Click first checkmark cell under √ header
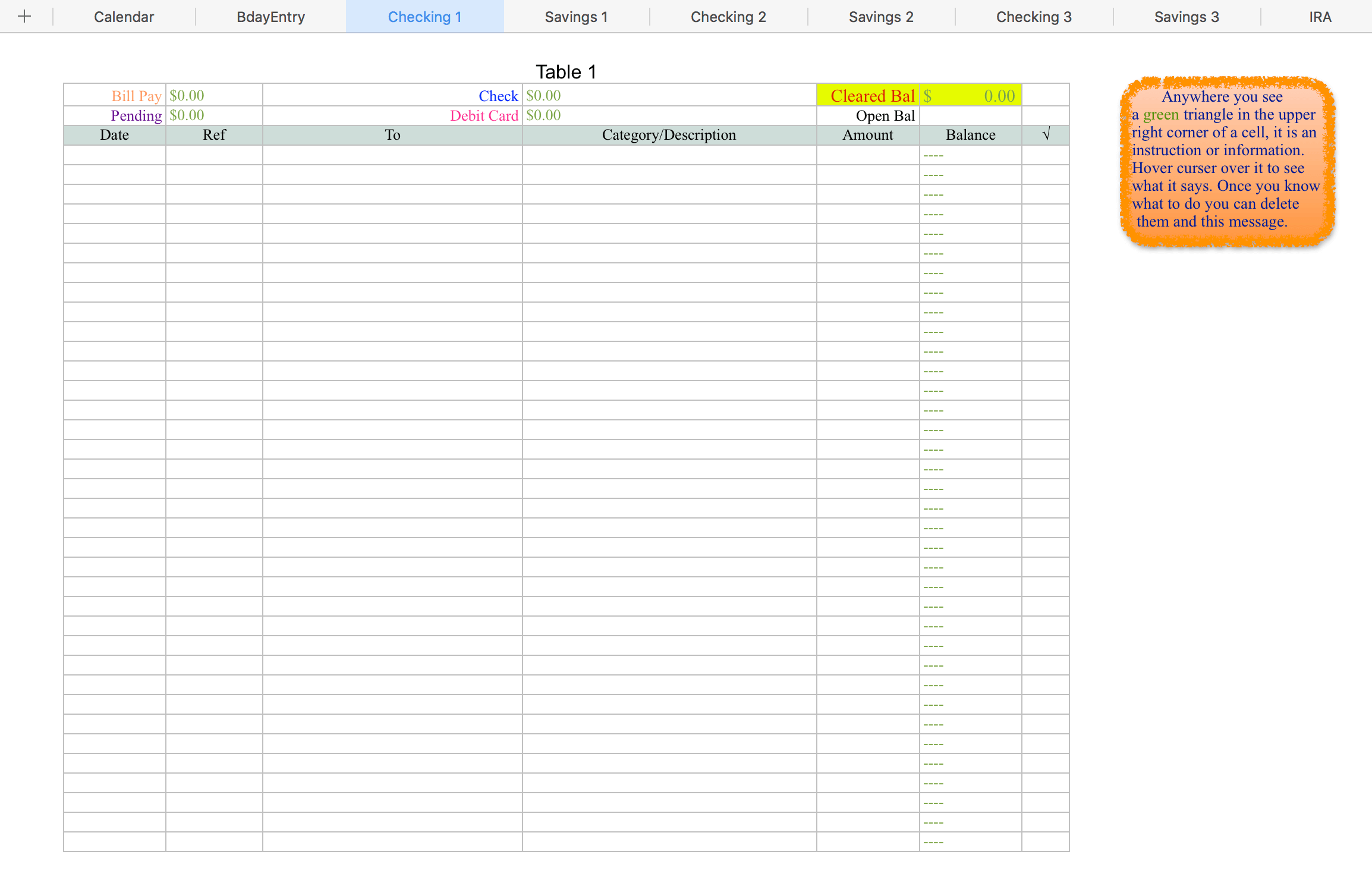1372x886 pixels. pos(1045,155)
